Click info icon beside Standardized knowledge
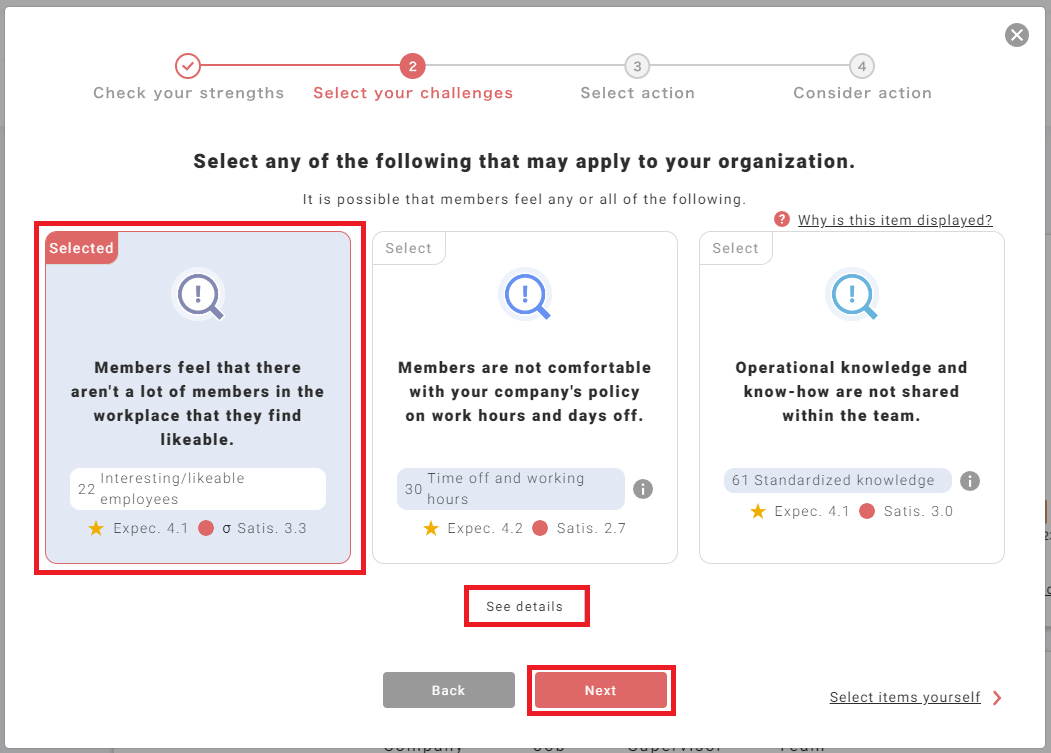 pyautogui.click(x=969, y=481)
